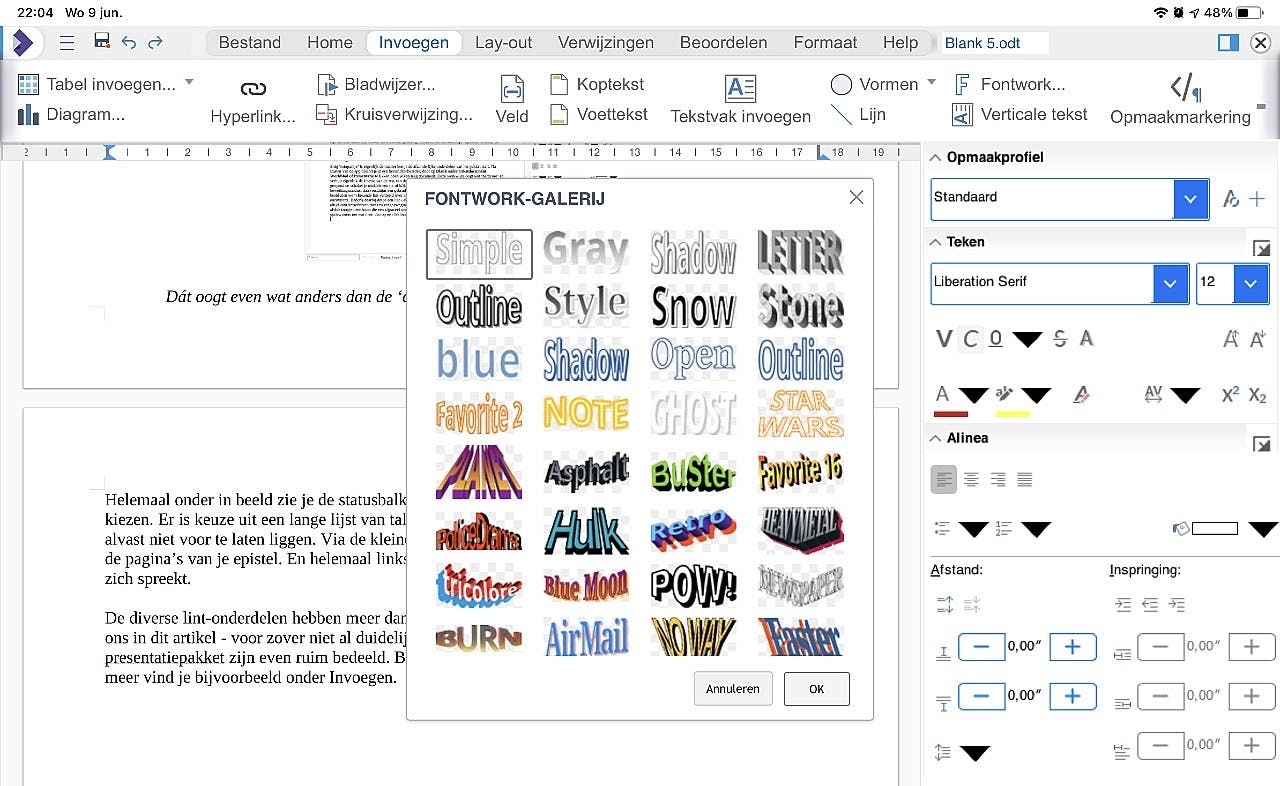Toggle strikethrough in sidebar
This screenshot has width=1280, height=786.
(x=1060, y=339)
